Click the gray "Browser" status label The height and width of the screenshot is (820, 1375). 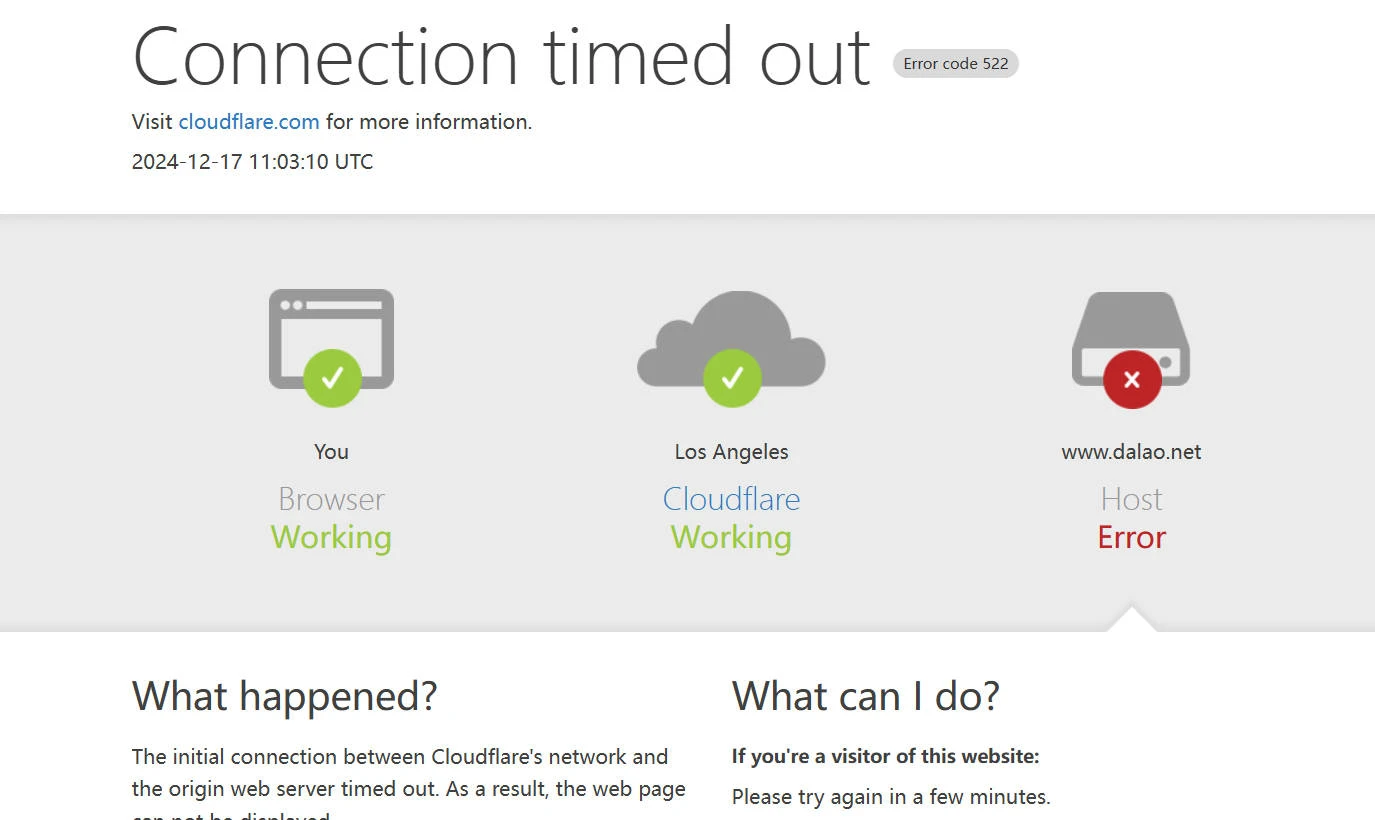click(x=331, y=499)
